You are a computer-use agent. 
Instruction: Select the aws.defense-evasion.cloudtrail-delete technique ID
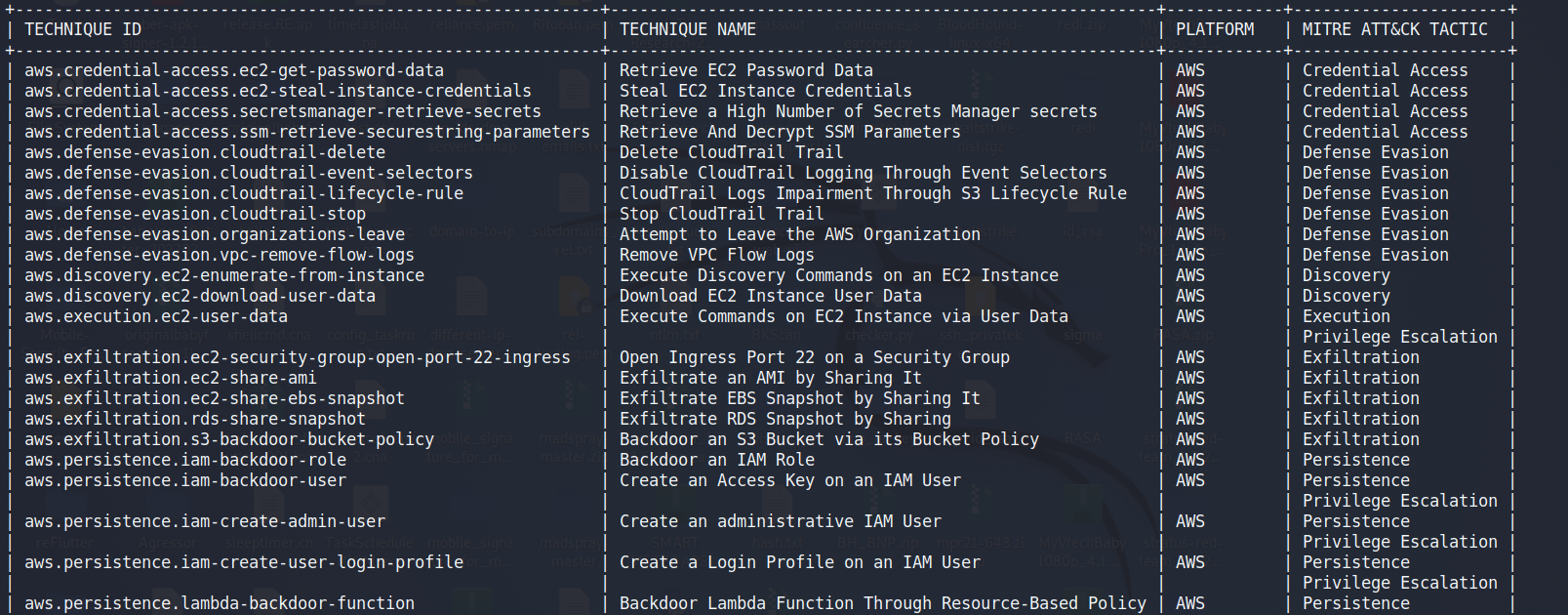click(205, 152)
